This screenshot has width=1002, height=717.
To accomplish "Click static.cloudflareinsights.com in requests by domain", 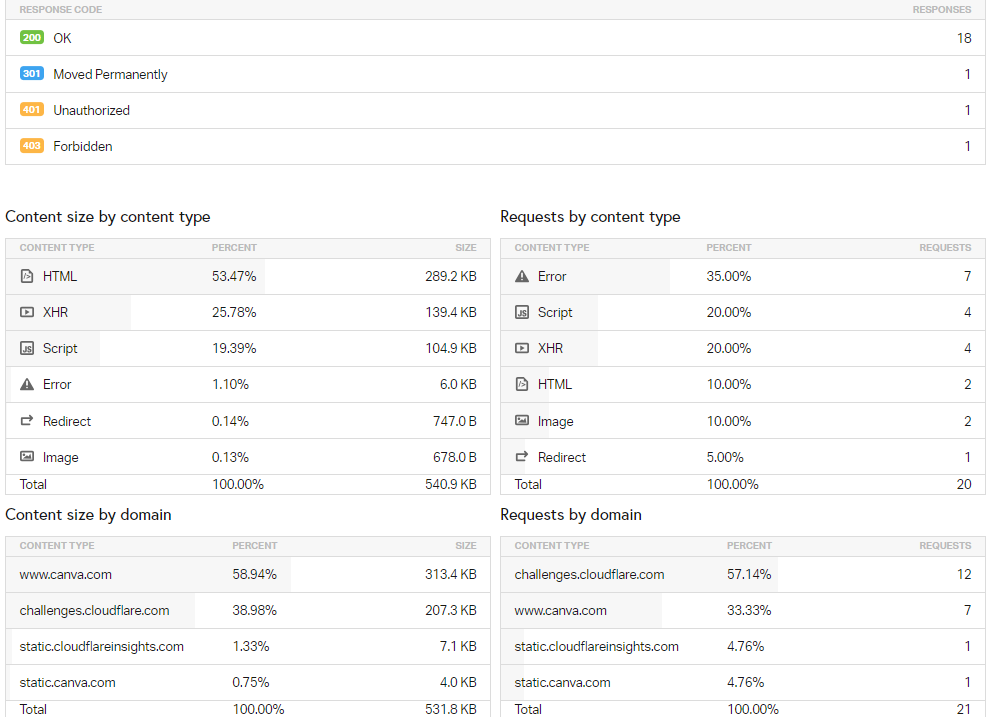I will [596, 646].
